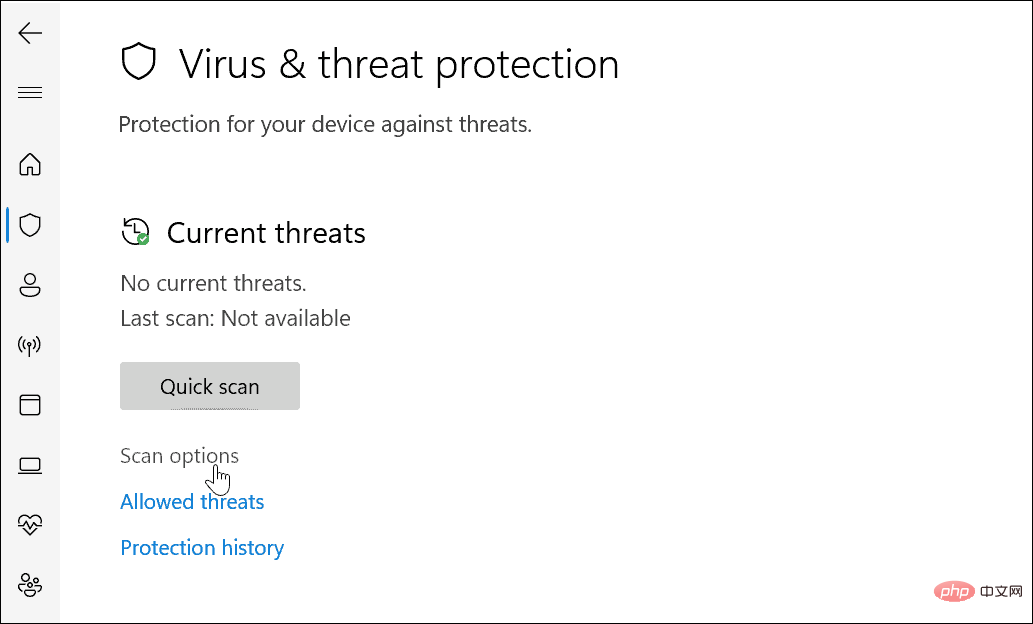This screenshot has height=624, width=1033.
Task: Open Firewall & network protection settings
Action: (x=30, y=345)
